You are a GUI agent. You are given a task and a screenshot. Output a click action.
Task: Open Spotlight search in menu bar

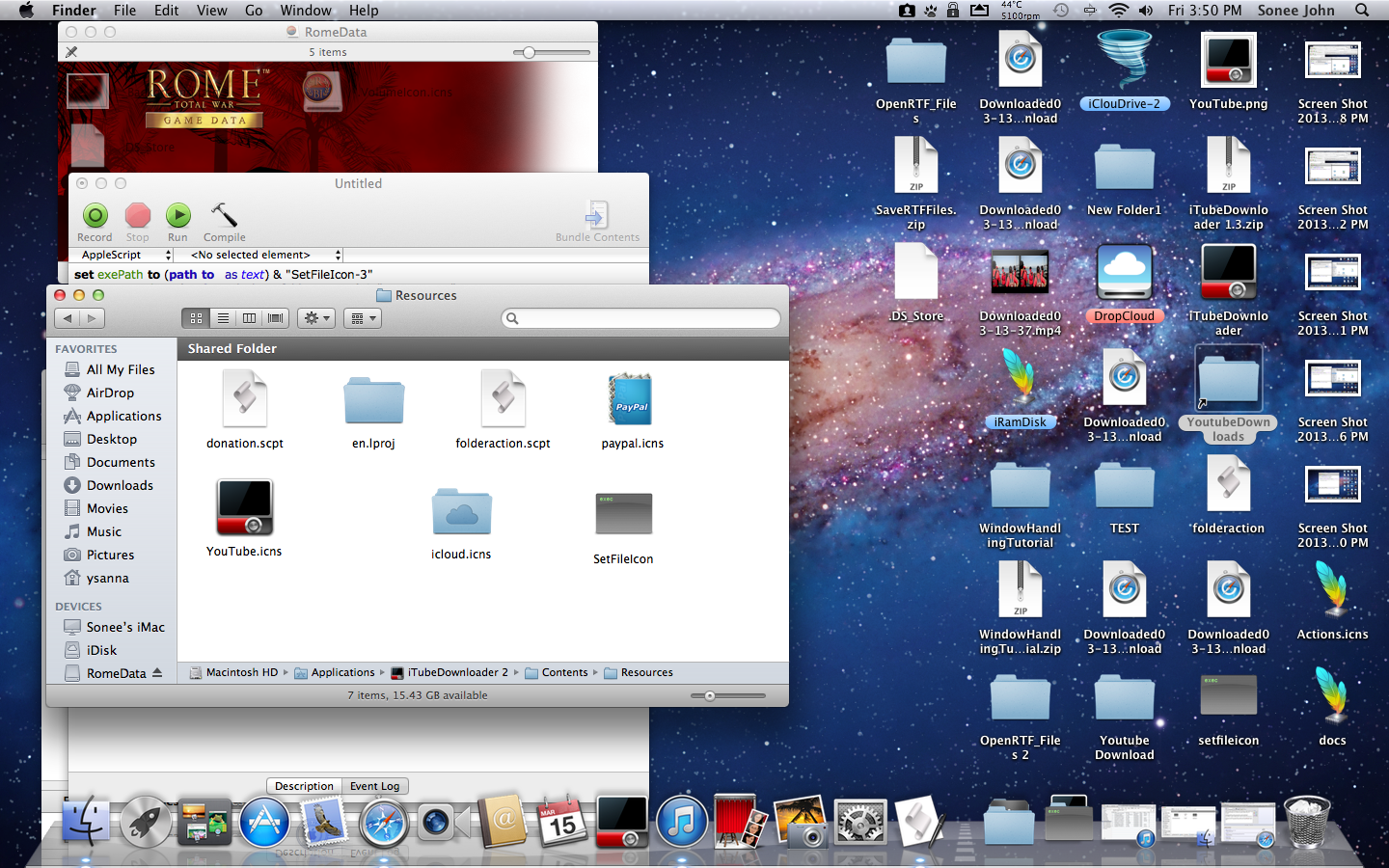(1362, 10)
